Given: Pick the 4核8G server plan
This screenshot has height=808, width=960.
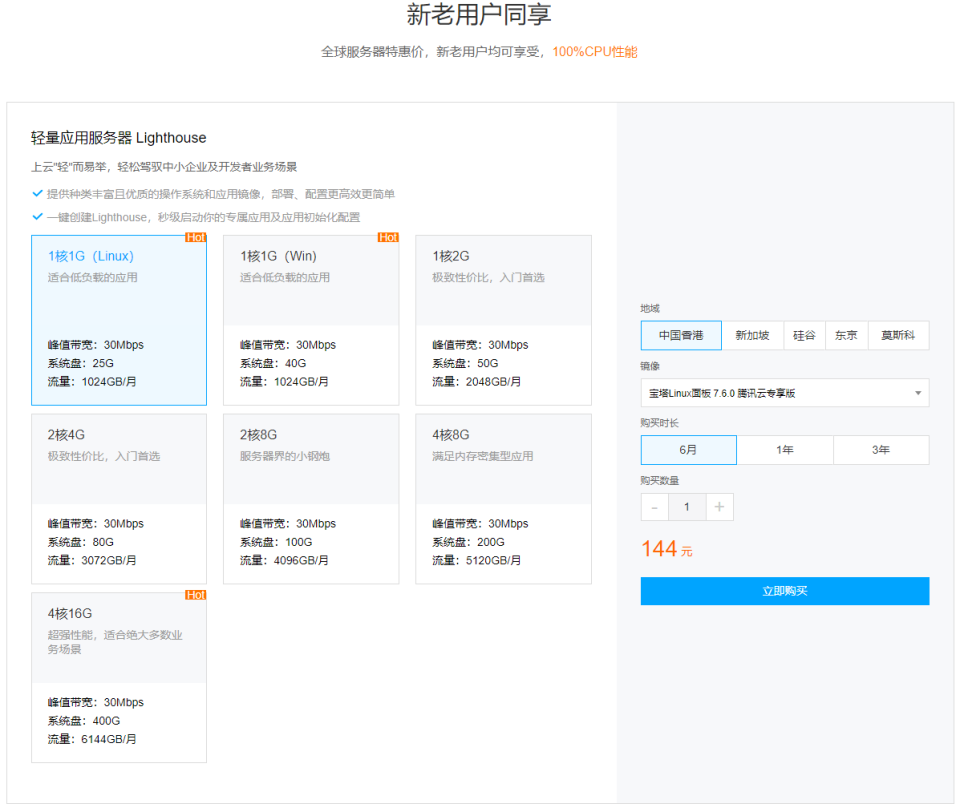Looking at the screenshot, I should (503, 499).
